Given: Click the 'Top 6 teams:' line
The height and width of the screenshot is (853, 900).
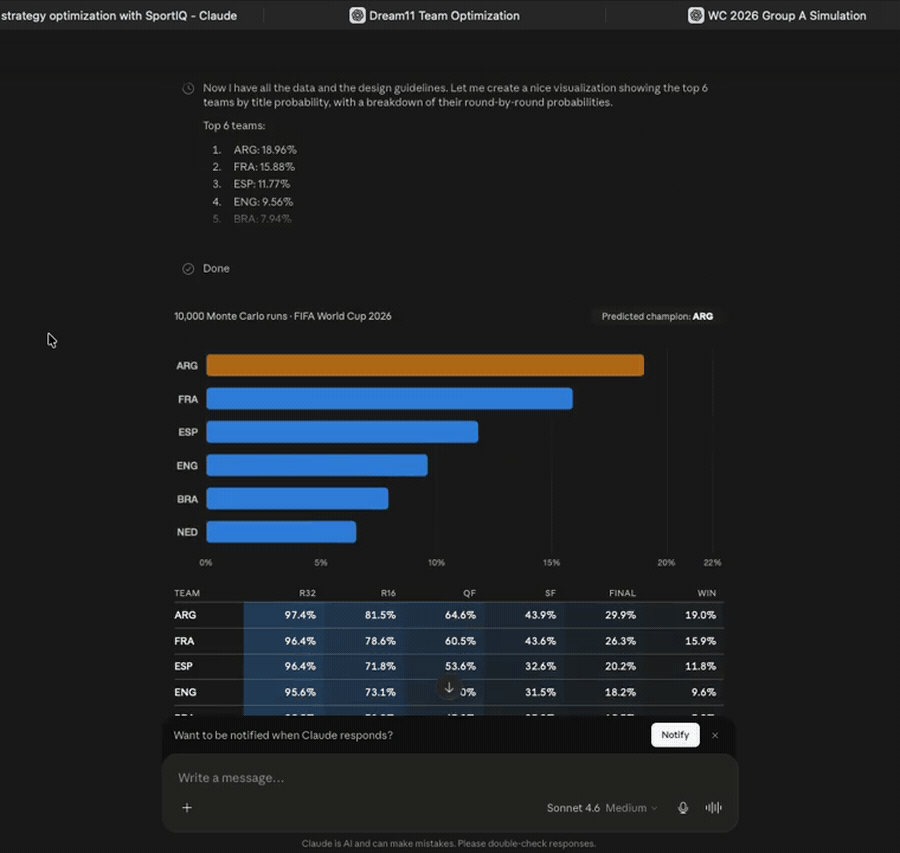Looking at the screenshot, I should point(234,126).
